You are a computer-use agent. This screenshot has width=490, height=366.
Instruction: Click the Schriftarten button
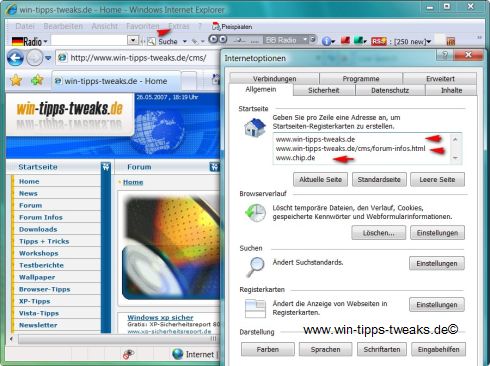(x=382, y=349)
